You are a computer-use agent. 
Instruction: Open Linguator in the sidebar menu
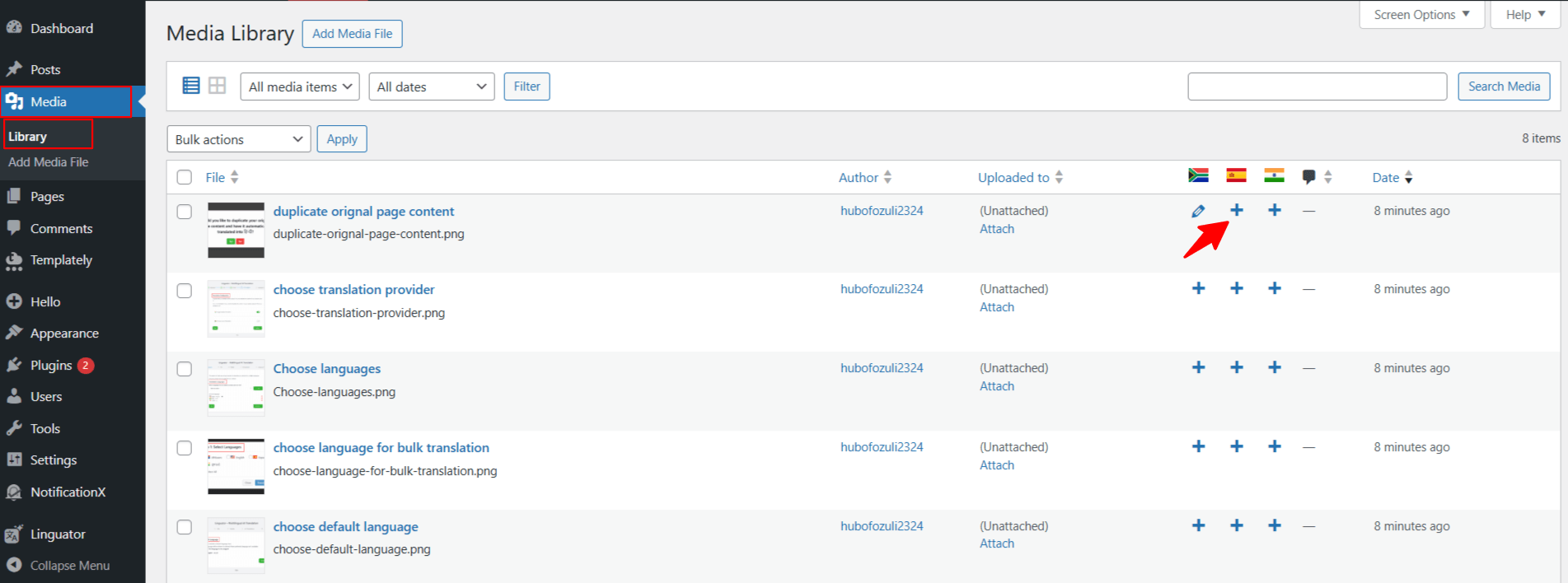pos(58,534)
